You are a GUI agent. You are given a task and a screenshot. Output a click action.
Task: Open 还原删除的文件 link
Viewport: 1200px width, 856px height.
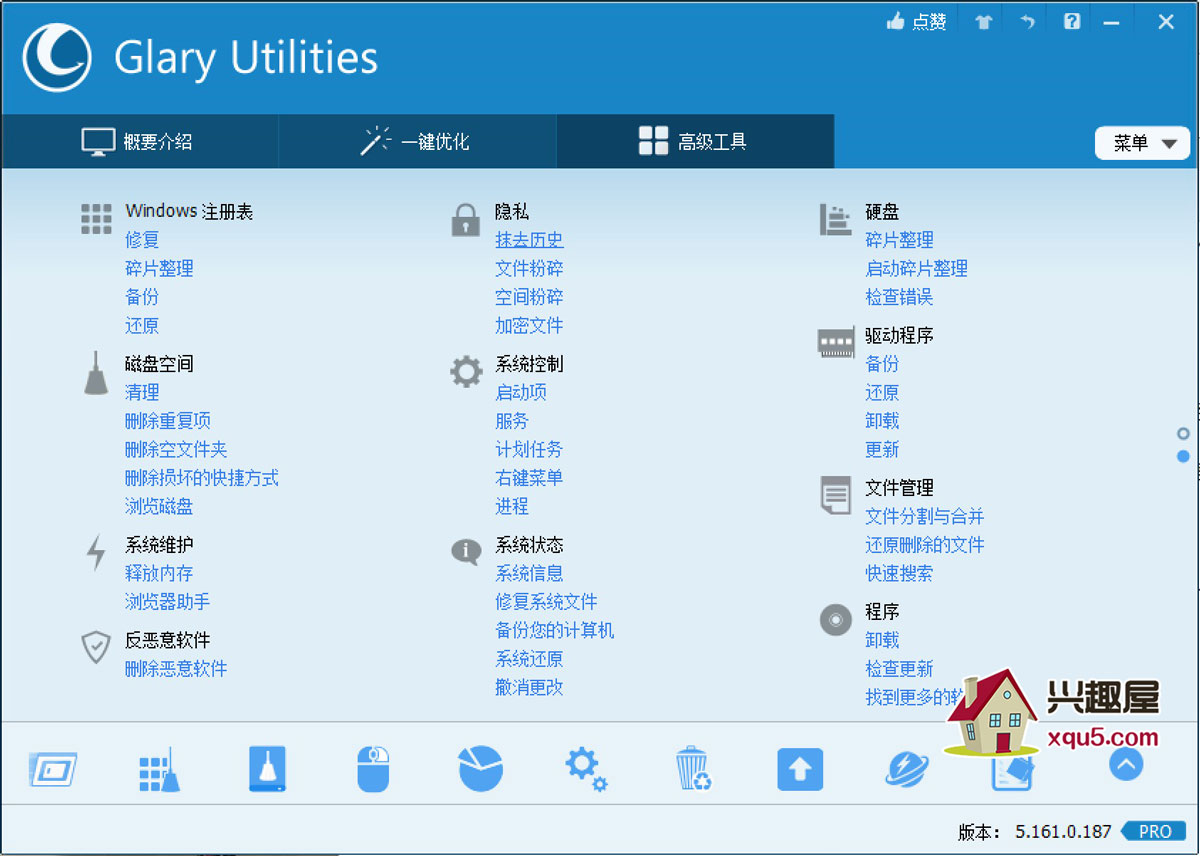click(x=925, y=545)
